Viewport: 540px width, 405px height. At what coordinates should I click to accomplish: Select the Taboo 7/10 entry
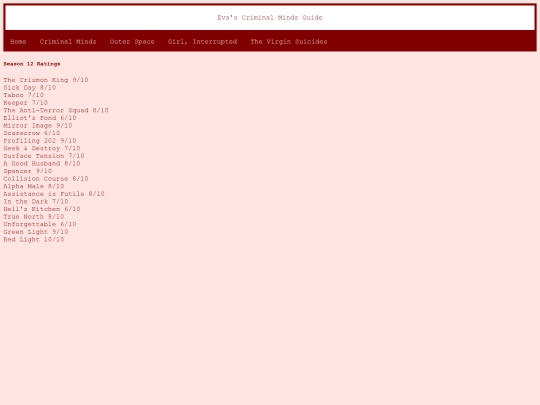coord(24,95)
